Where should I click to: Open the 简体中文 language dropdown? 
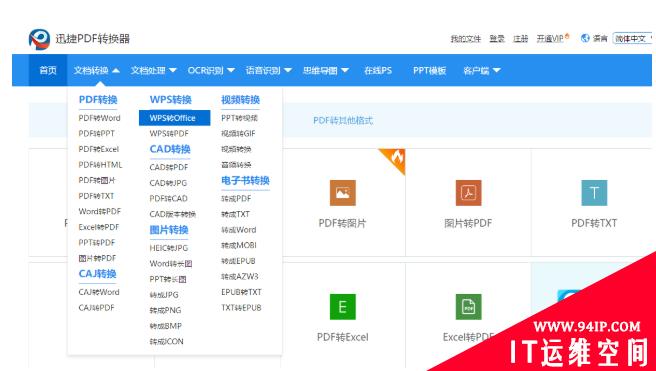pos(633,38)
